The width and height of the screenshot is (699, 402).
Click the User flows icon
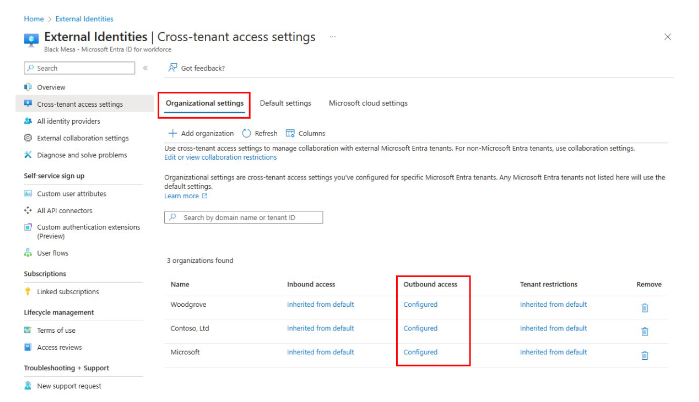coord(28,253)
